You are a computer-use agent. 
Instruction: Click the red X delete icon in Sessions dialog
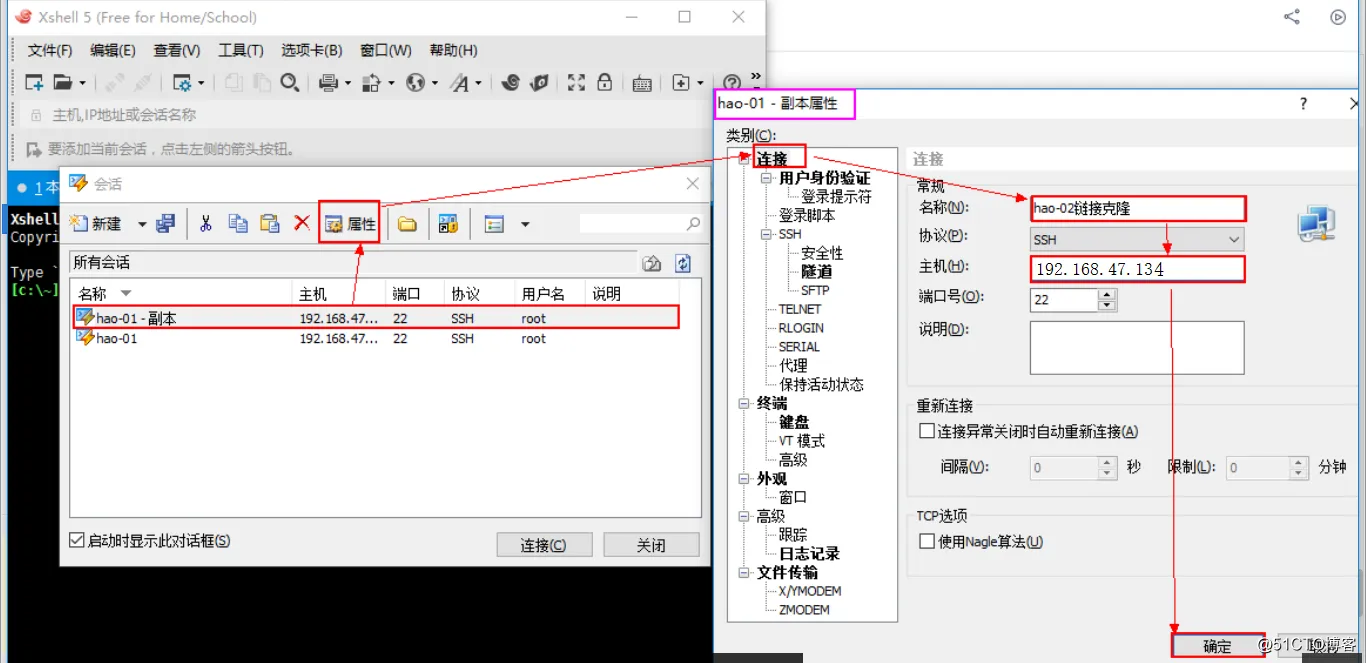(301, 223)
